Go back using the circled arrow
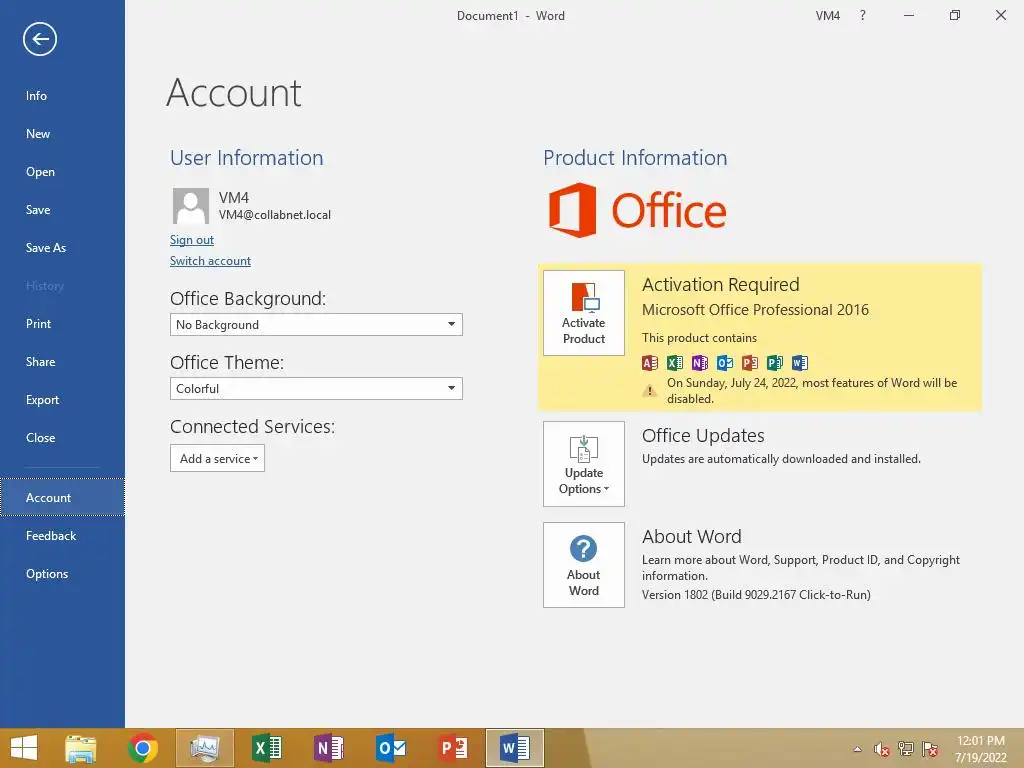This screenshot has width=1024, height=768. pyautogui.click(x=40, y=39)
